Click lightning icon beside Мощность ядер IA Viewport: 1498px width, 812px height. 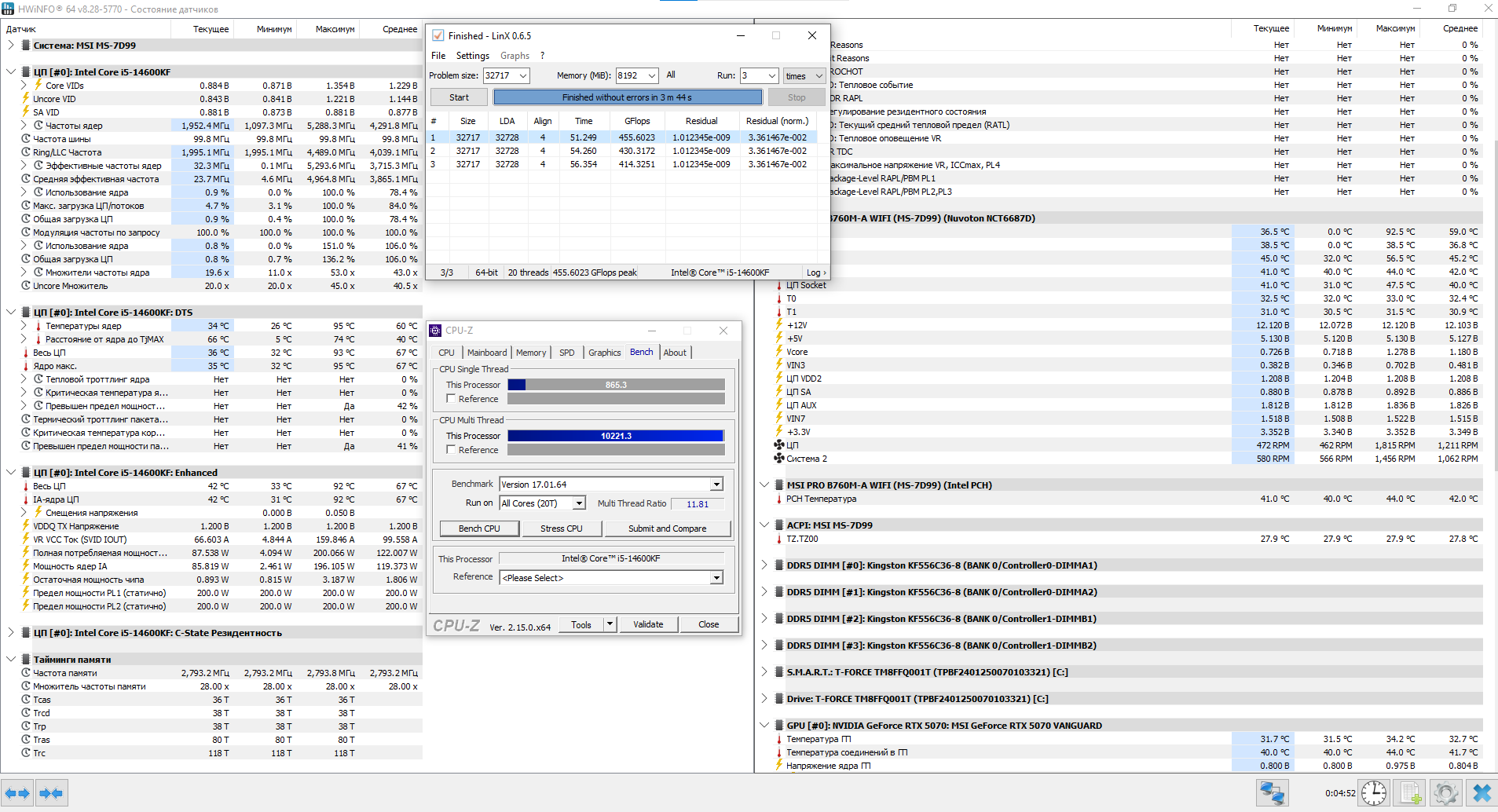[x=26, y=566]
